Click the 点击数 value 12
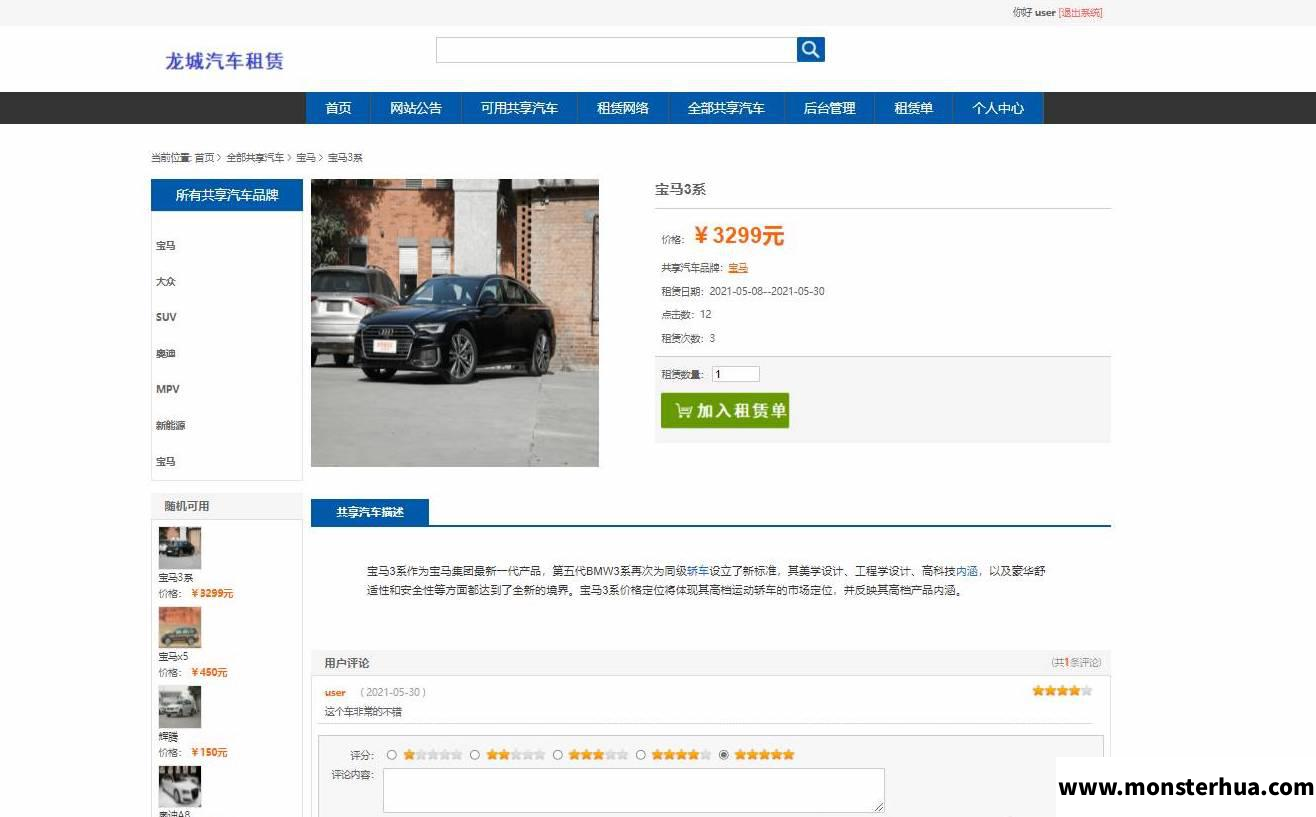 point(705,314)
